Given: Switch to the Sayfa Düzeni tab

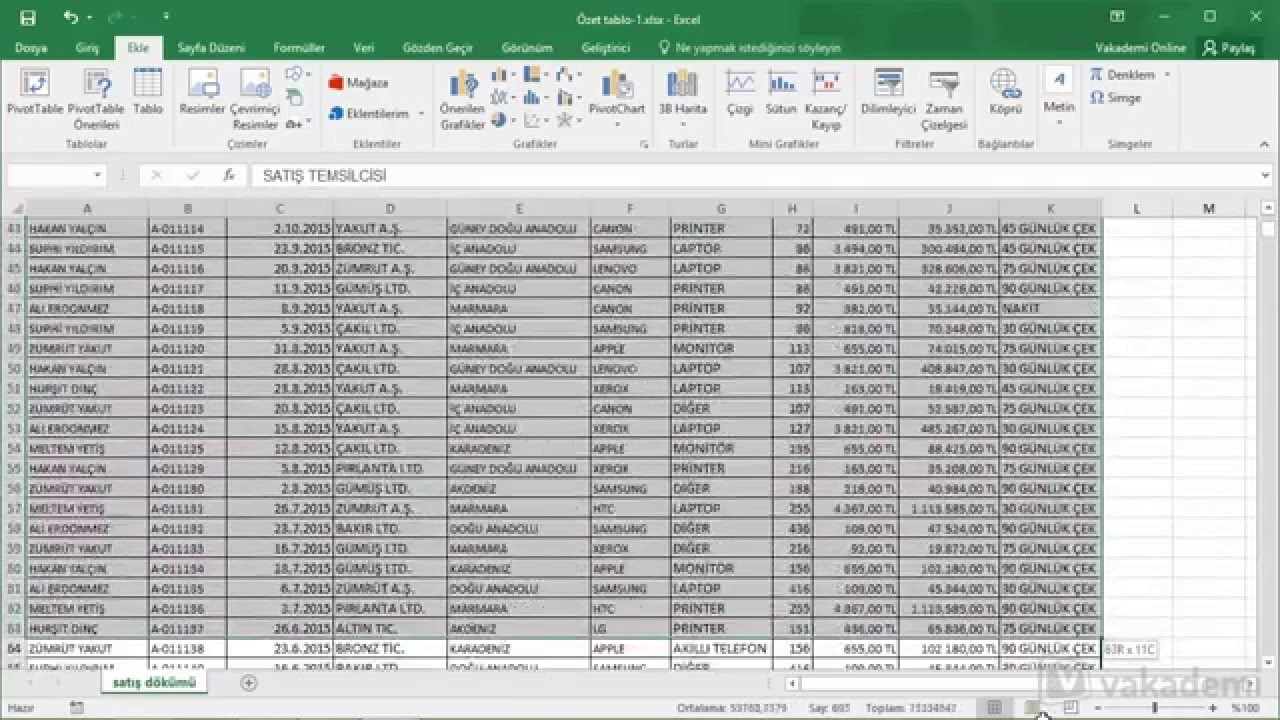Looking at the screenshot, I should coord(211,47).
